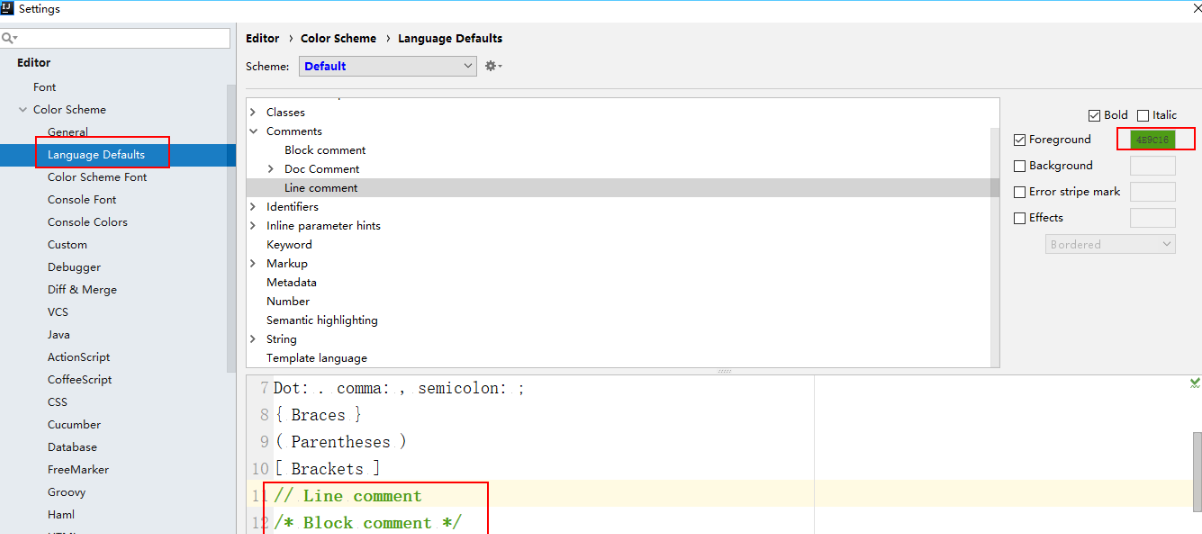Uncheck the Foreground checkbox

coord(1020,140)
